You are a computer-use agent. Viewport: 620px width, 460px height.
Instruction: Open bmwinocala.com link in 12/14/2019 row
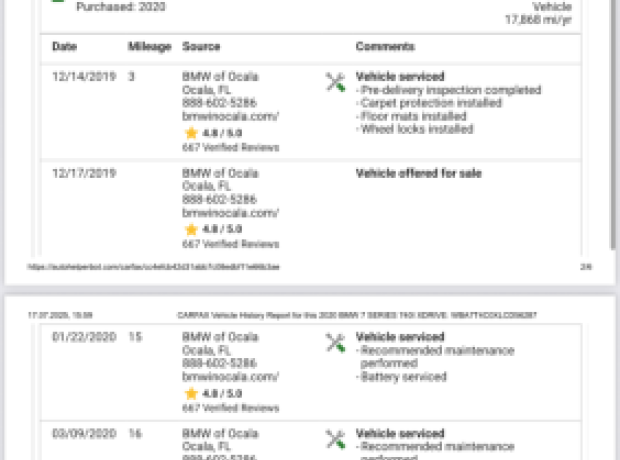click(231, 116)
